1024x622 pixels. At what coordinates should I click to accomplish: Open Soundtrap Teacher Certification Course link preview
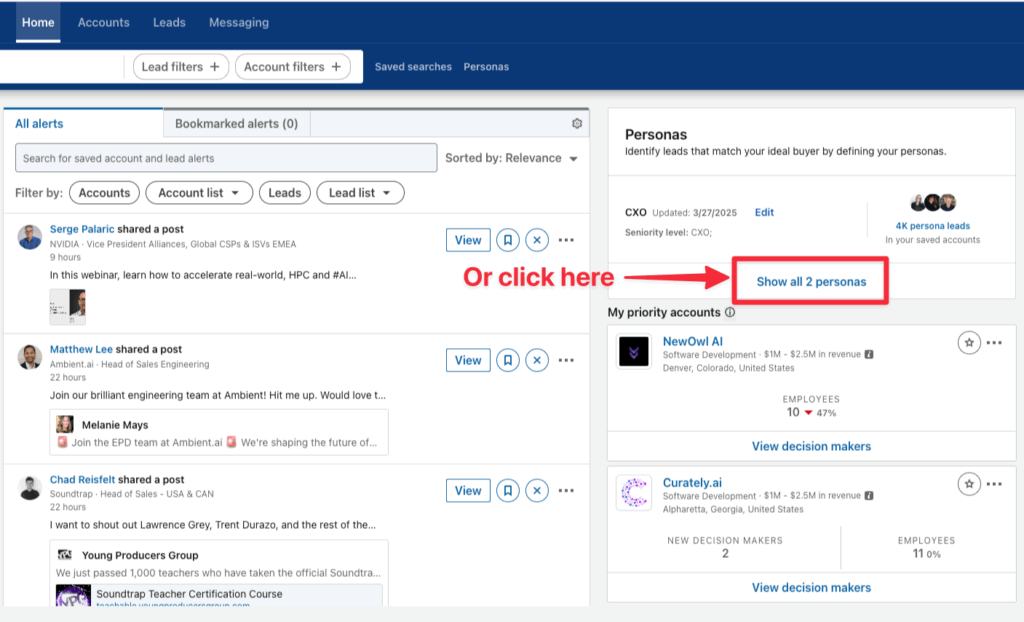tap(219, 595)
